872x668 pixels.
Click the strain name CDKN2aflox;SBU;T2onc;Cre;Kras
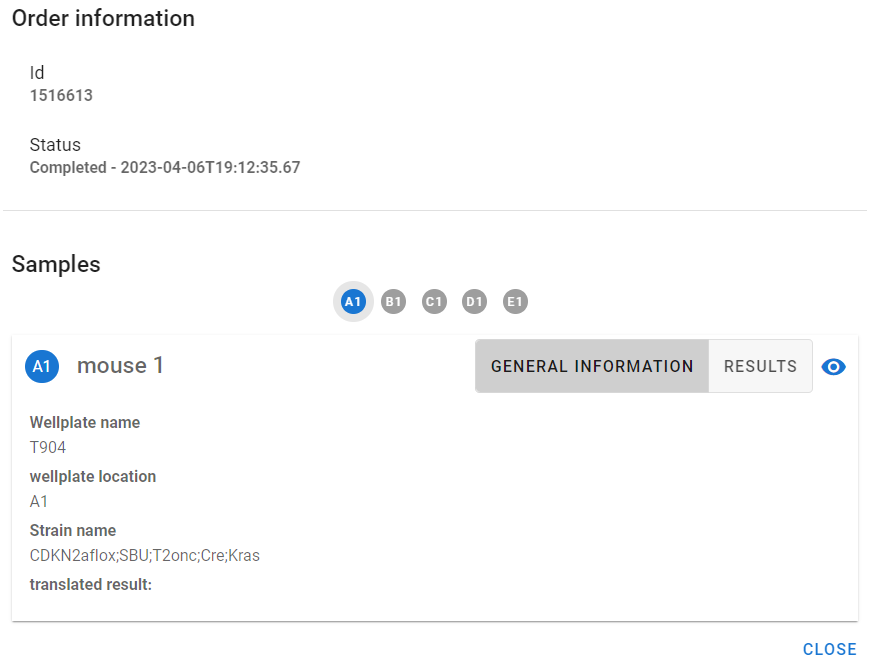[x=145, y=555]
